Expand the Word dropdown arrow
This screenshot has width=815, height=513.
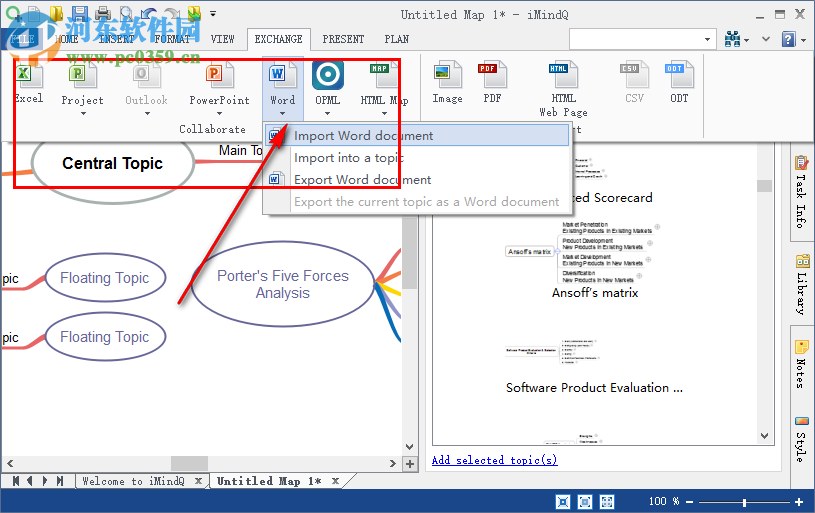pos(282,113)
